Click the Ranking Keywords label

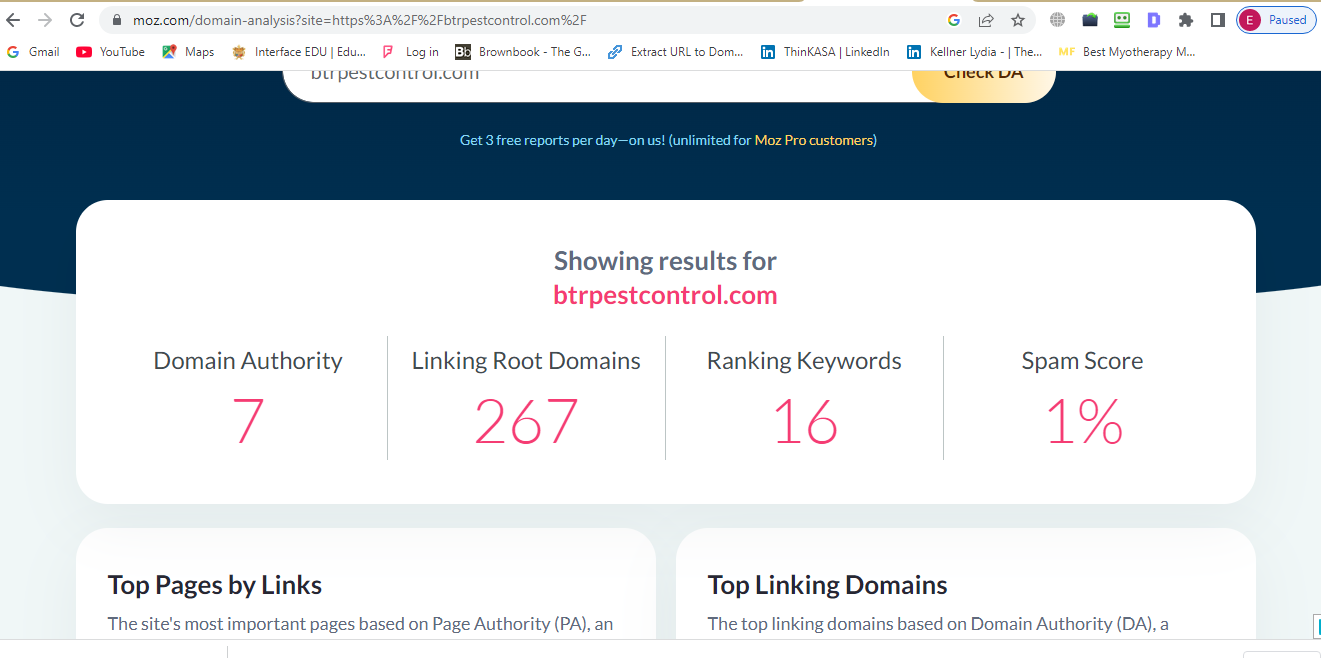tap(804, 361)
